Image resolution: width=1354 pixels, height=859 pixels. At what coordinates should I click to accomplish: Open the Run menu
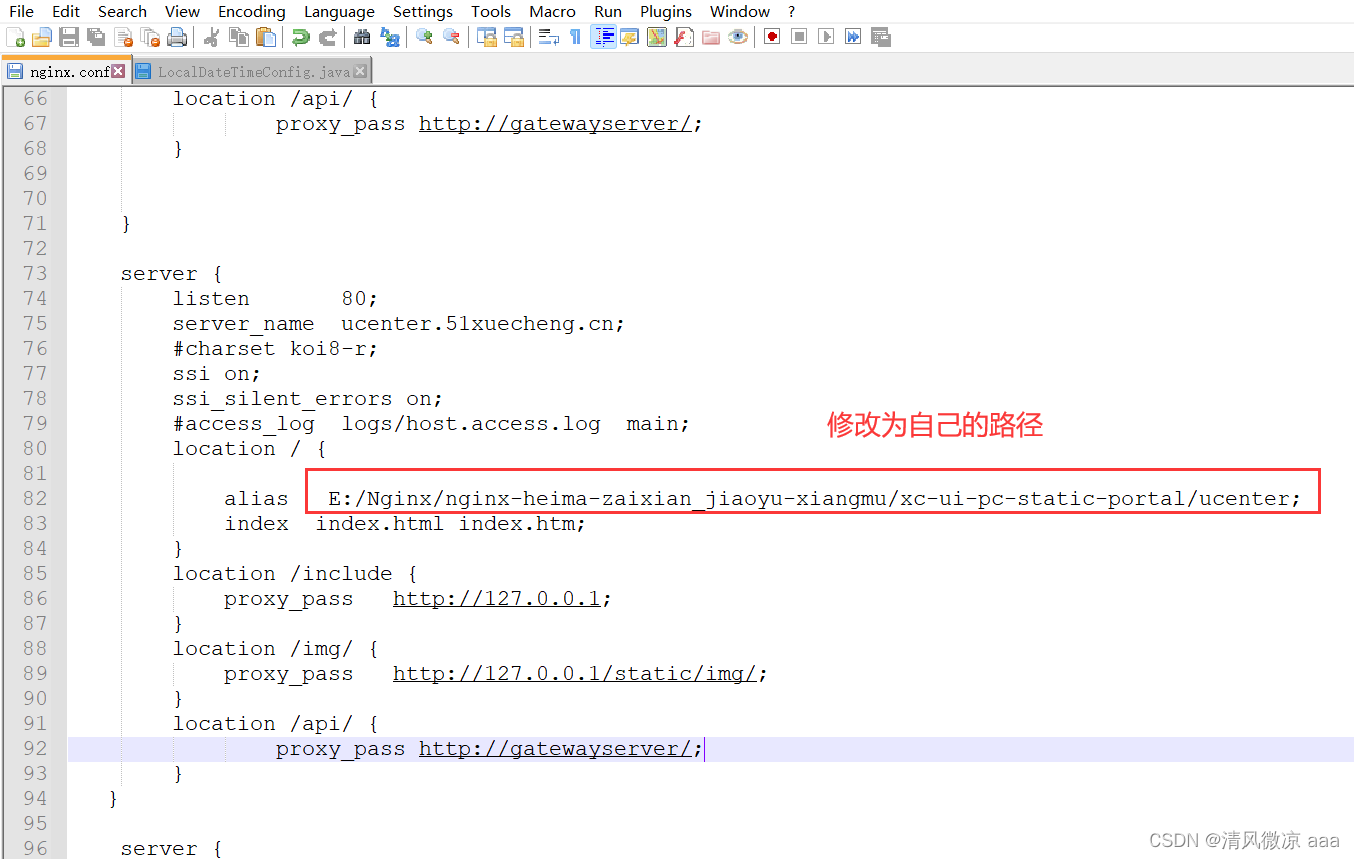coord(608,12)
